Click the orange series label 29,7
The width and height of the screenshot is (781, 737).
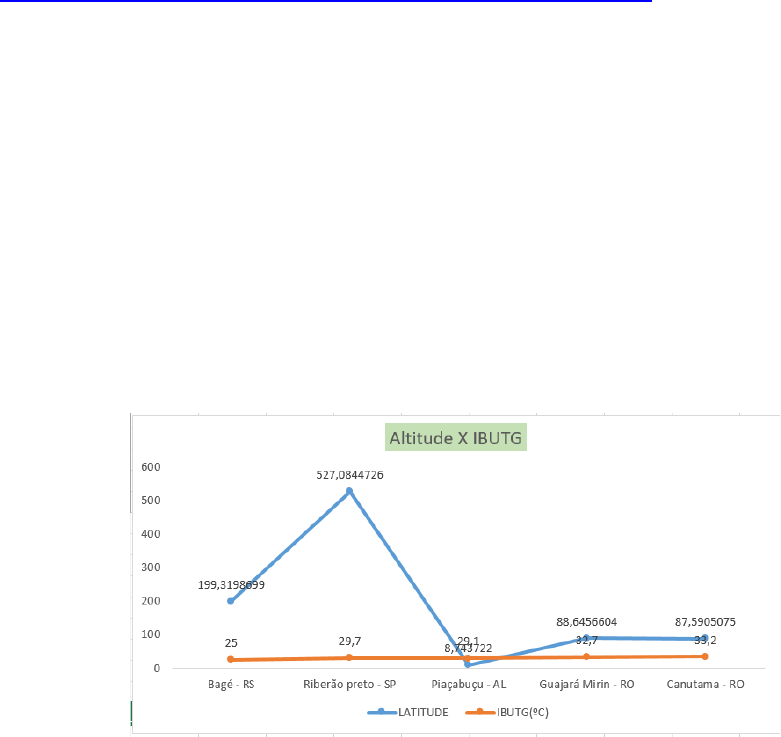pos(350,641)
